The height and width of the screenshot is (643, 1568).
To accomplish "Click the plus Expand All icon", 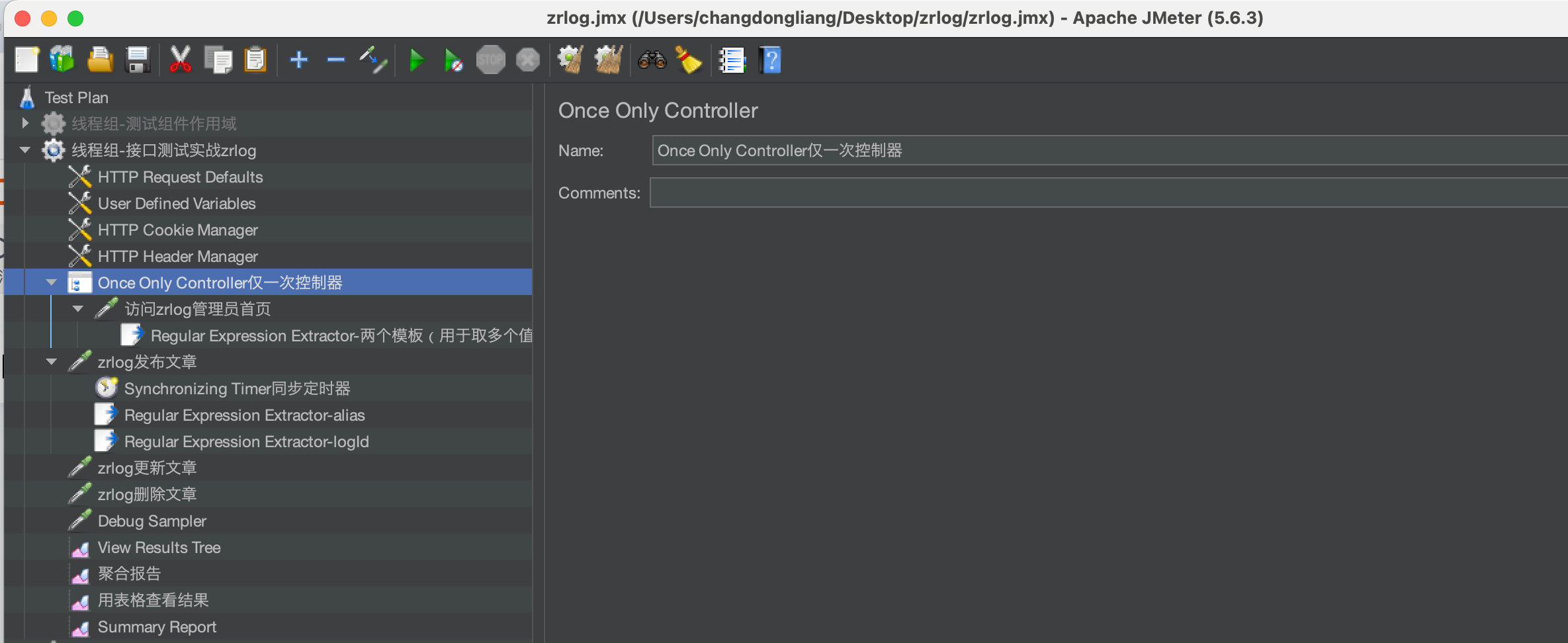I will 299,60.
